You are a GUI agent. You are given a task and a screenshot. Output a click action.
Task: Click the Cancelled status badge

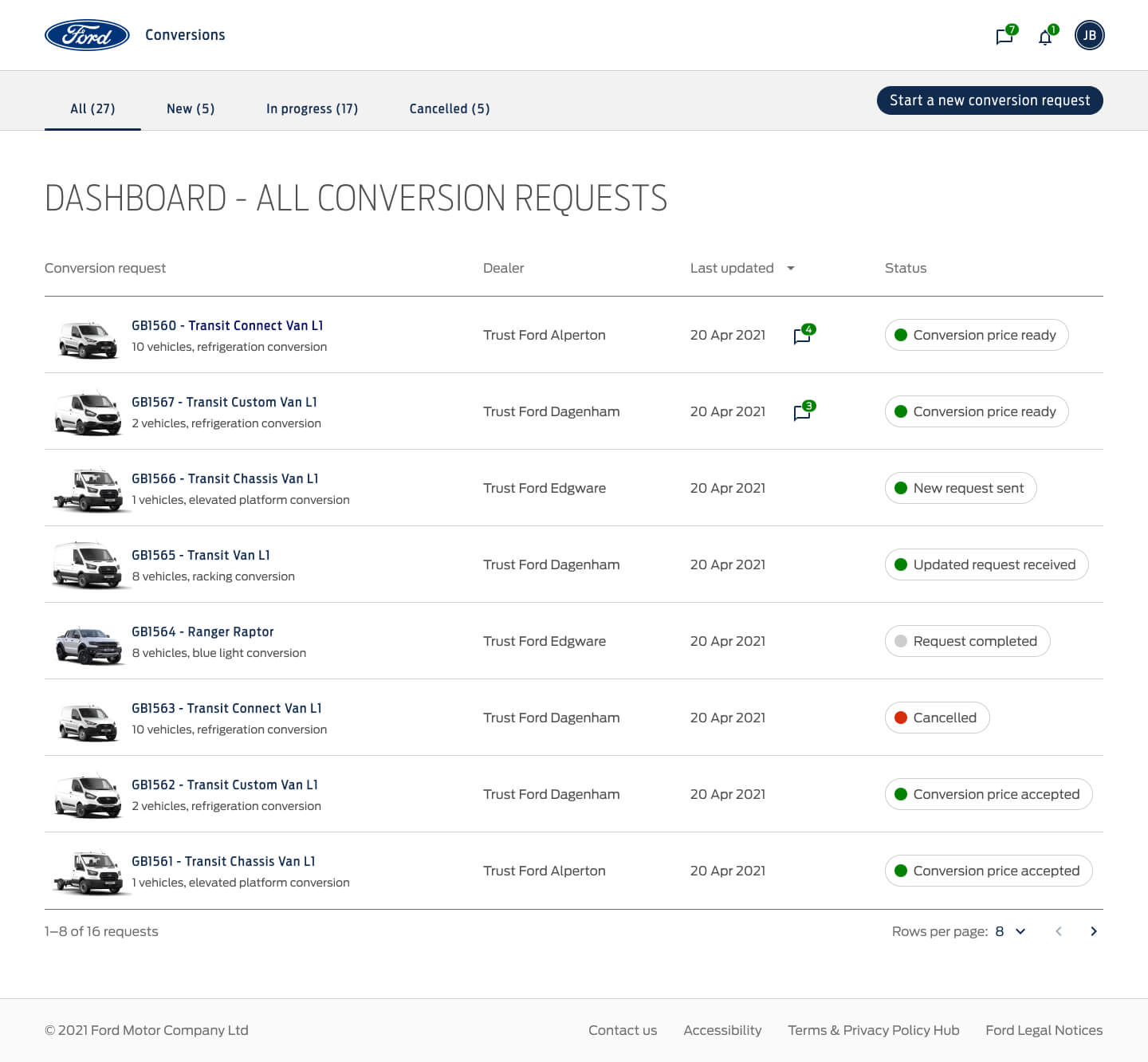pos(938,718)
